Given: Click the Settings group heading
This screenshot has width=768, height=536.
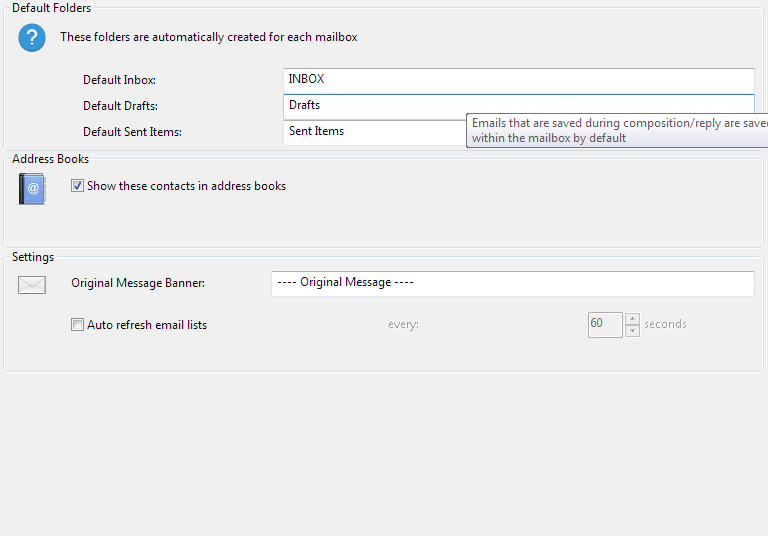Looking at the screenshot, I should (x=33, y=257).
